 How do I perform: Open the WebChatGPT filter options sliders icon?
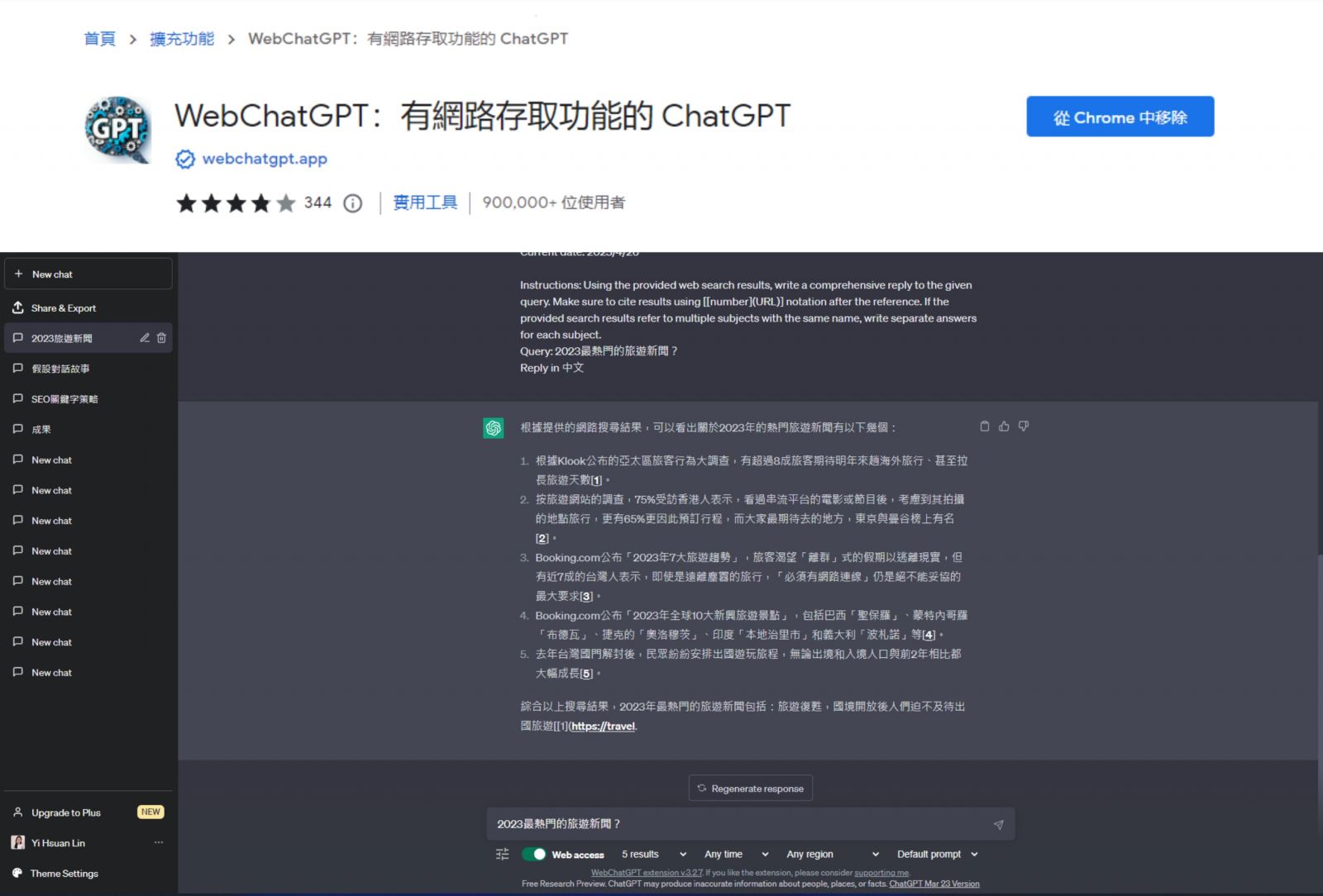pyautogui.click(x=502, y=854)
